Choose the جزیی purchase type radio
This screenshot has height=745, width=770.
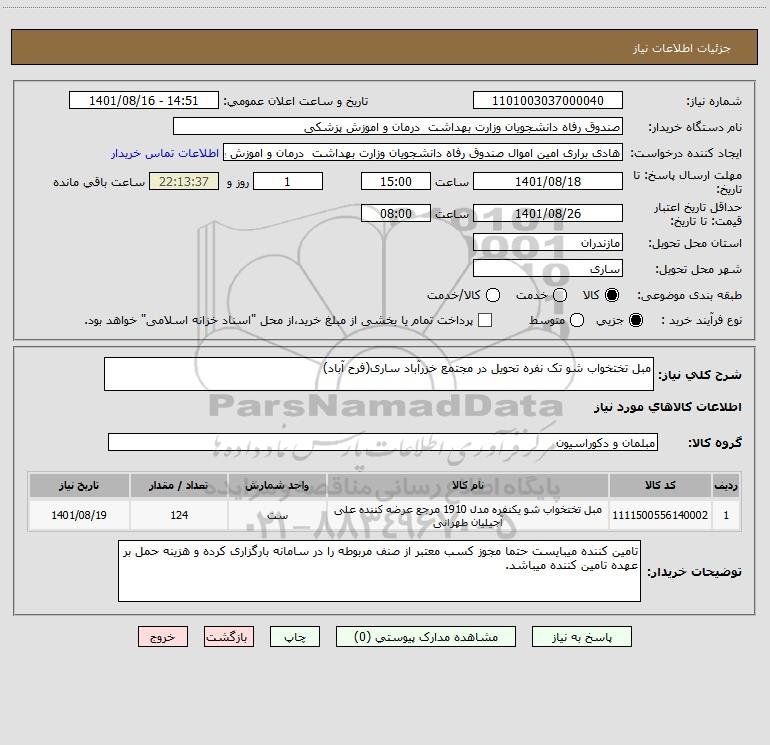coord(636,320)
